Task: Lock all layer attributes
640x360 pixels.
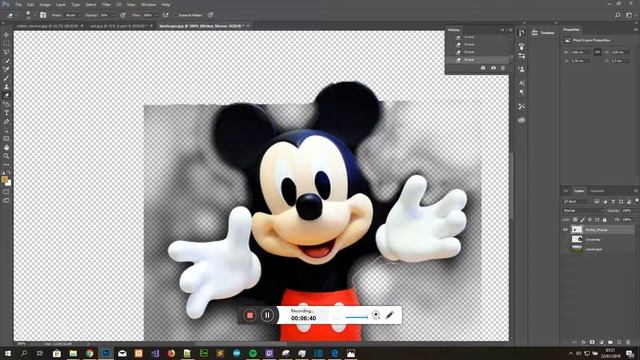Action: 604,220
